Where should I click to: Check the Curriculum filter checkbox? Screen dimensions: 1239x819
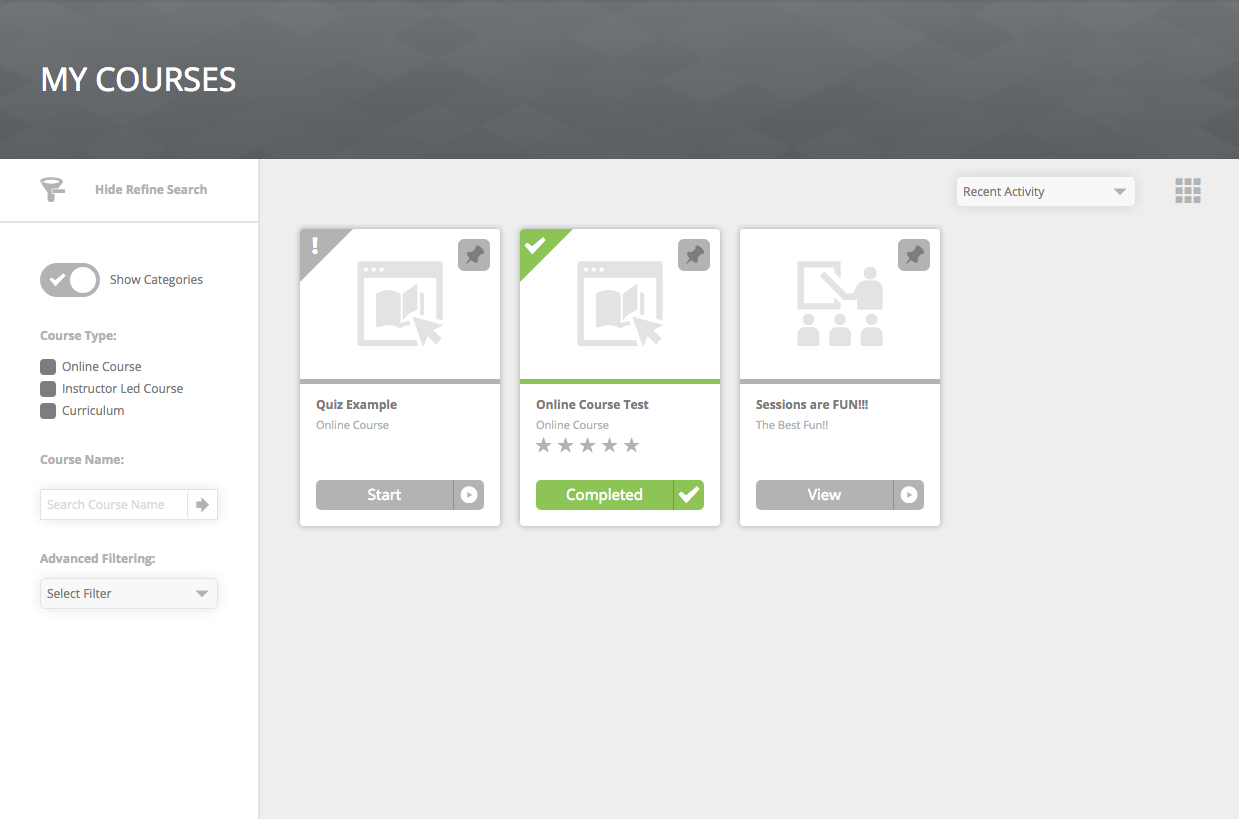[48, 411]
